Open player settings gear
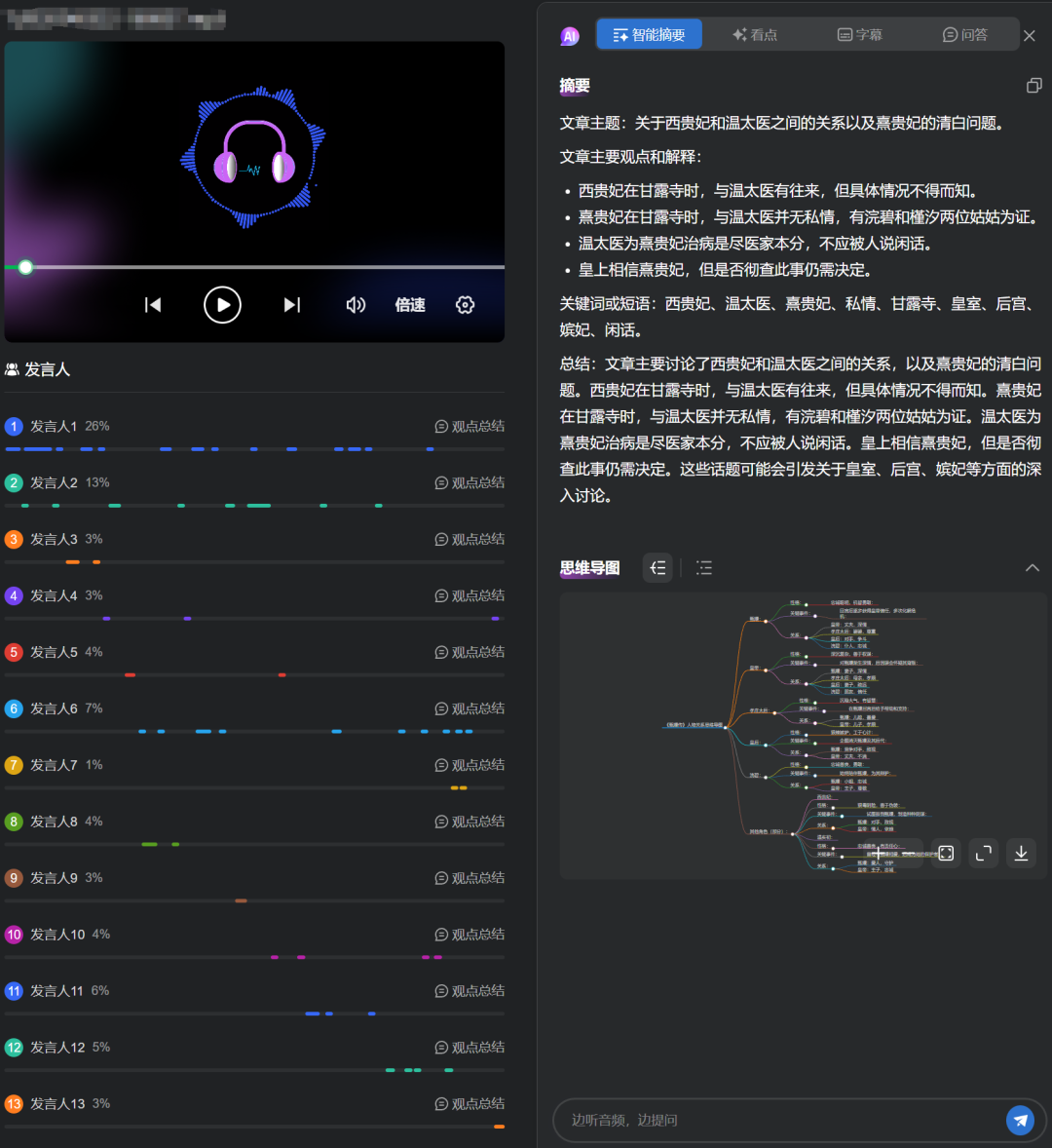The image size is (1052, 1148). point(466,305)
